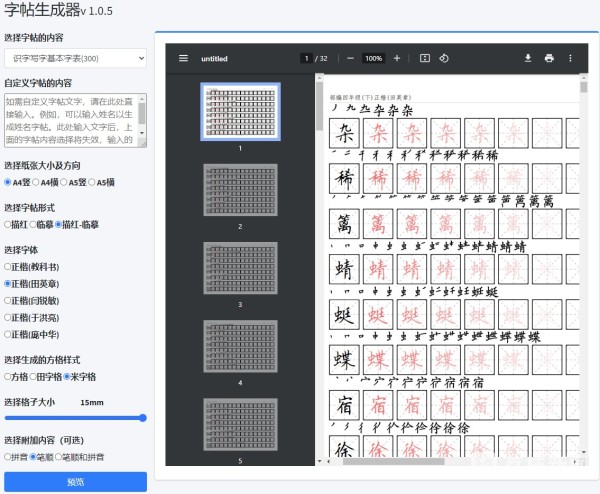Click the 15mm grid size value
600x494 pixels.
(92, 403)
